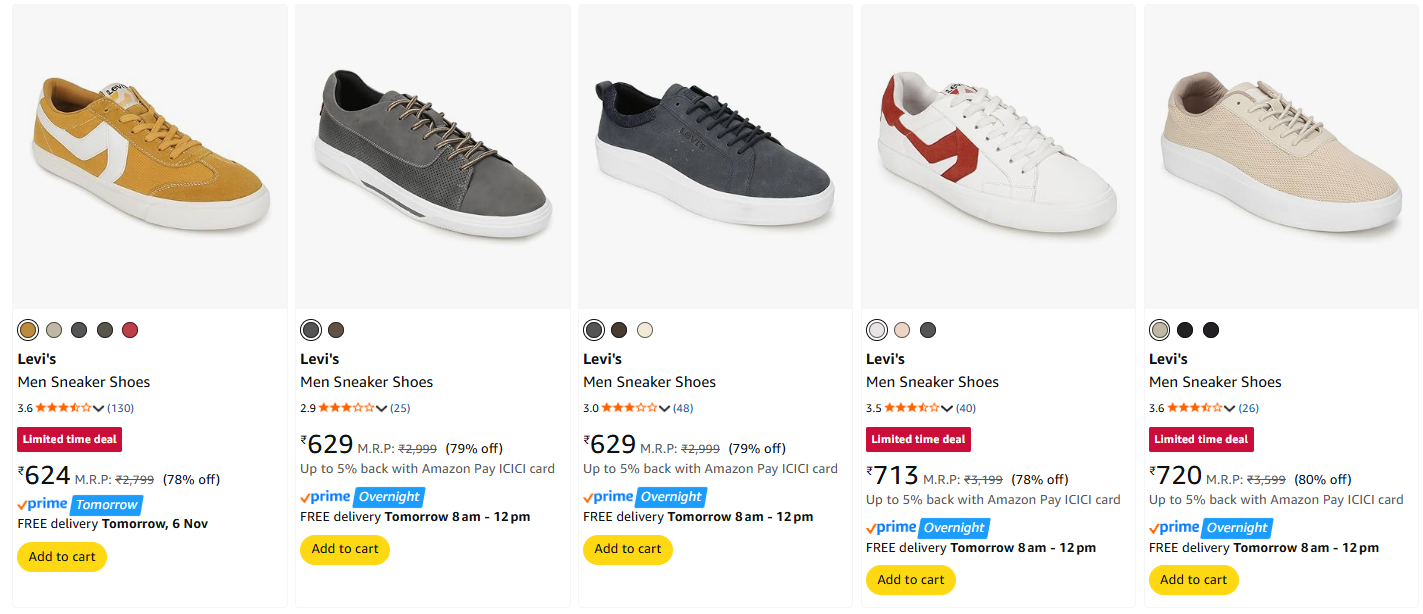Add the ₹624 yellow sneaker to cart
Image resolution: width=1423 pixels, height=614 pixels.
pos(62,557)
